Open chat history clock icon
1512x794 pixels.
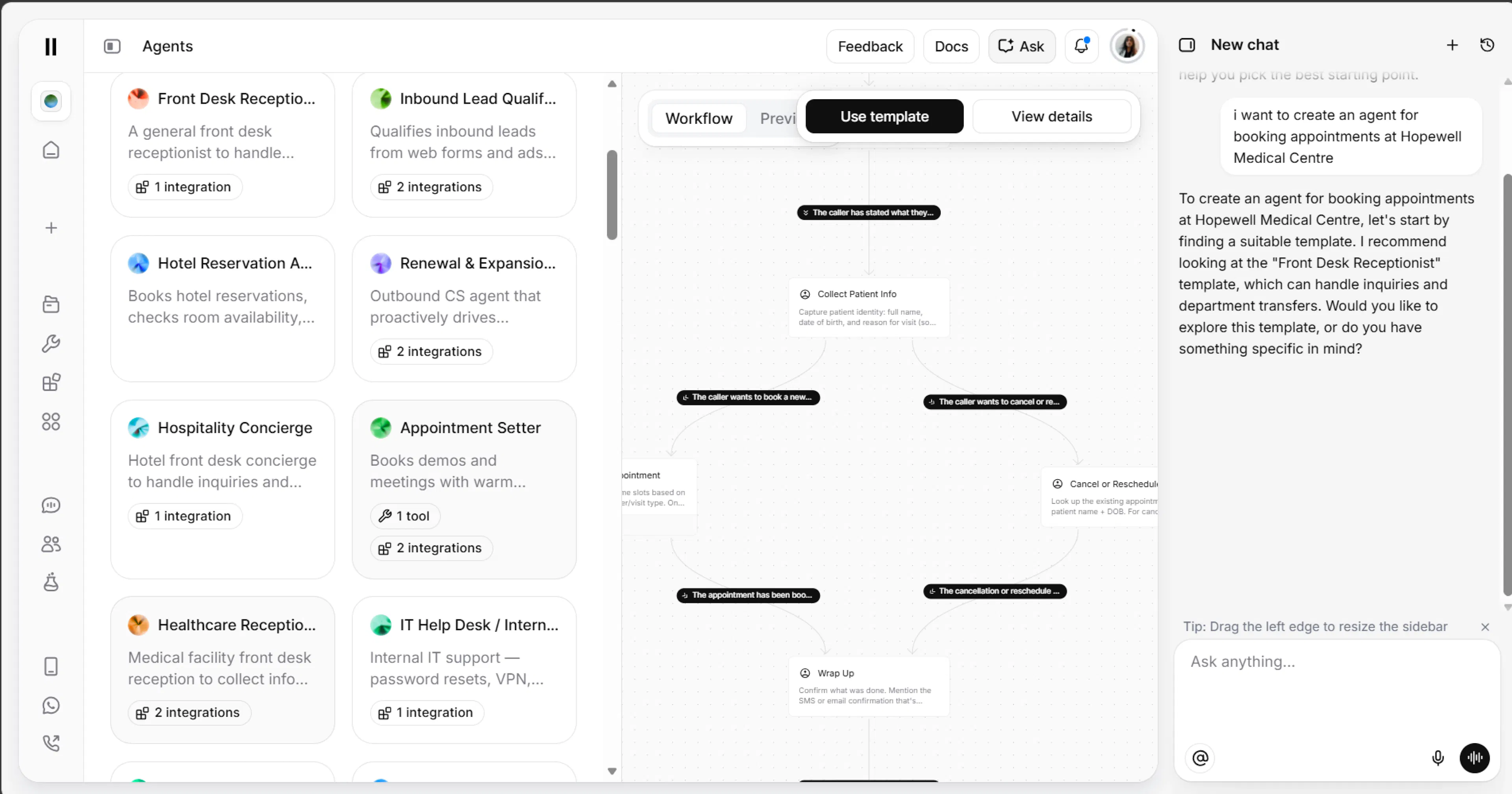pyautogui.click(x=1487, y=45)
